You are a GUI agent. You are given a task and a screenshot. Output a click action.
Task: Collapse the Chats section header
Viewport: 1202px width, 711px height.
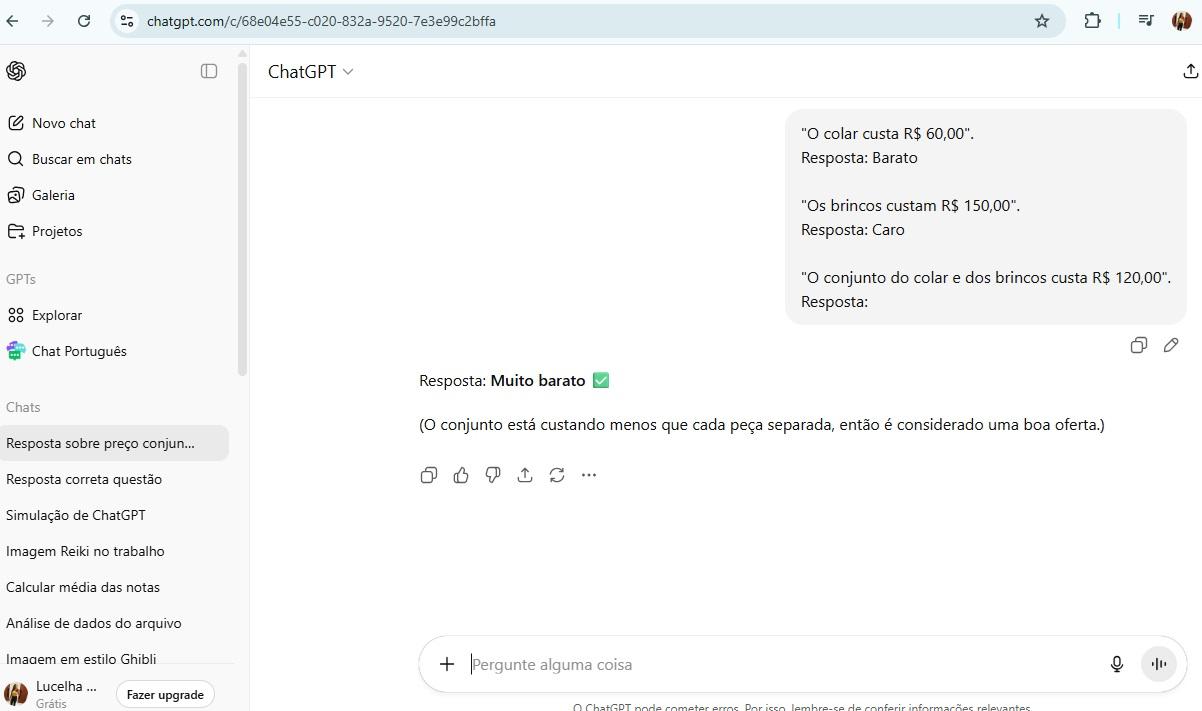tap(23, 407)
